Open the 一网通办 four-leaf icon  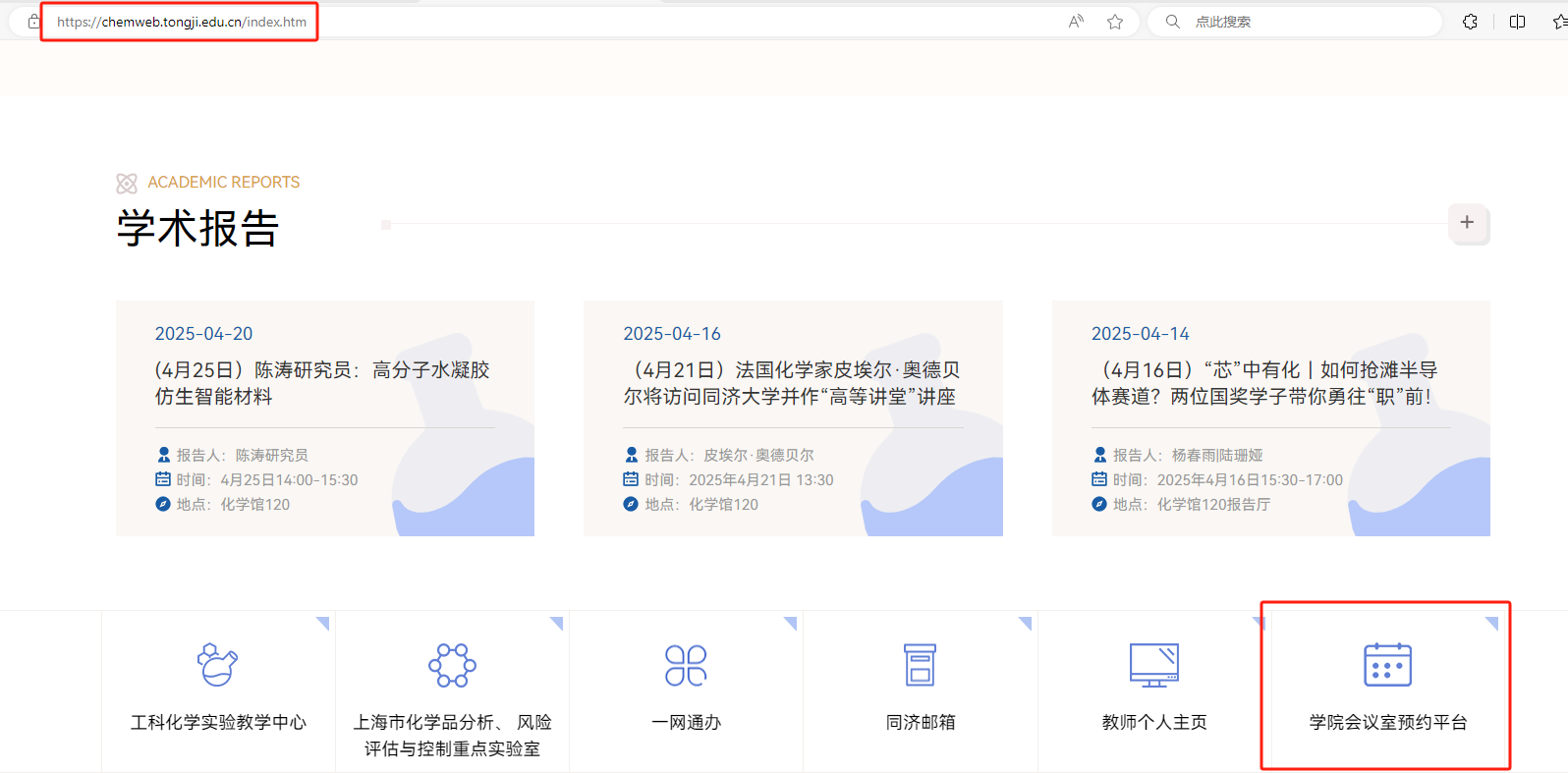(686, 665)
